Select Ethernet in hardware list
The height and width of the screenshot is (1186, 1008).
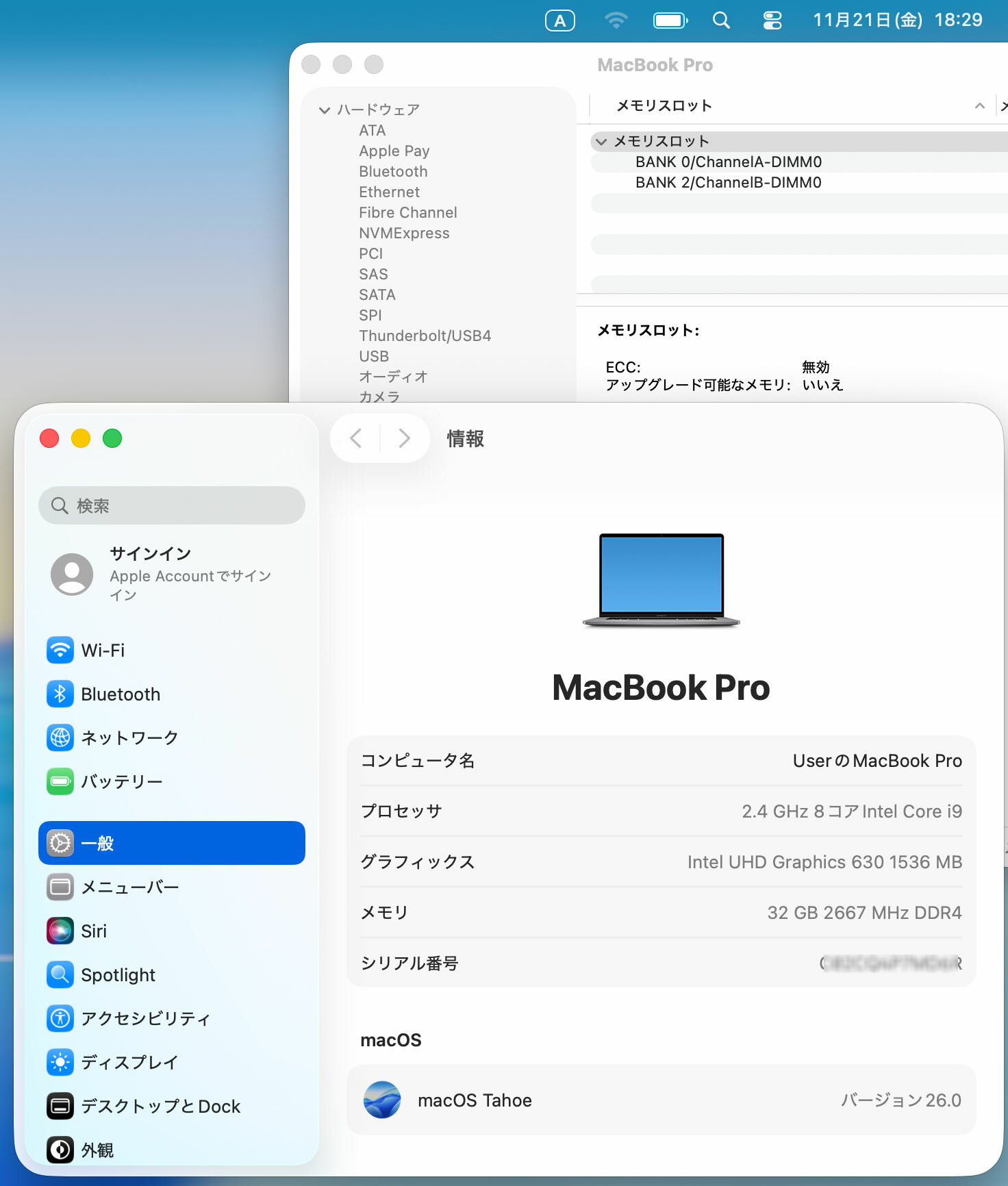[x=389, y=192]
